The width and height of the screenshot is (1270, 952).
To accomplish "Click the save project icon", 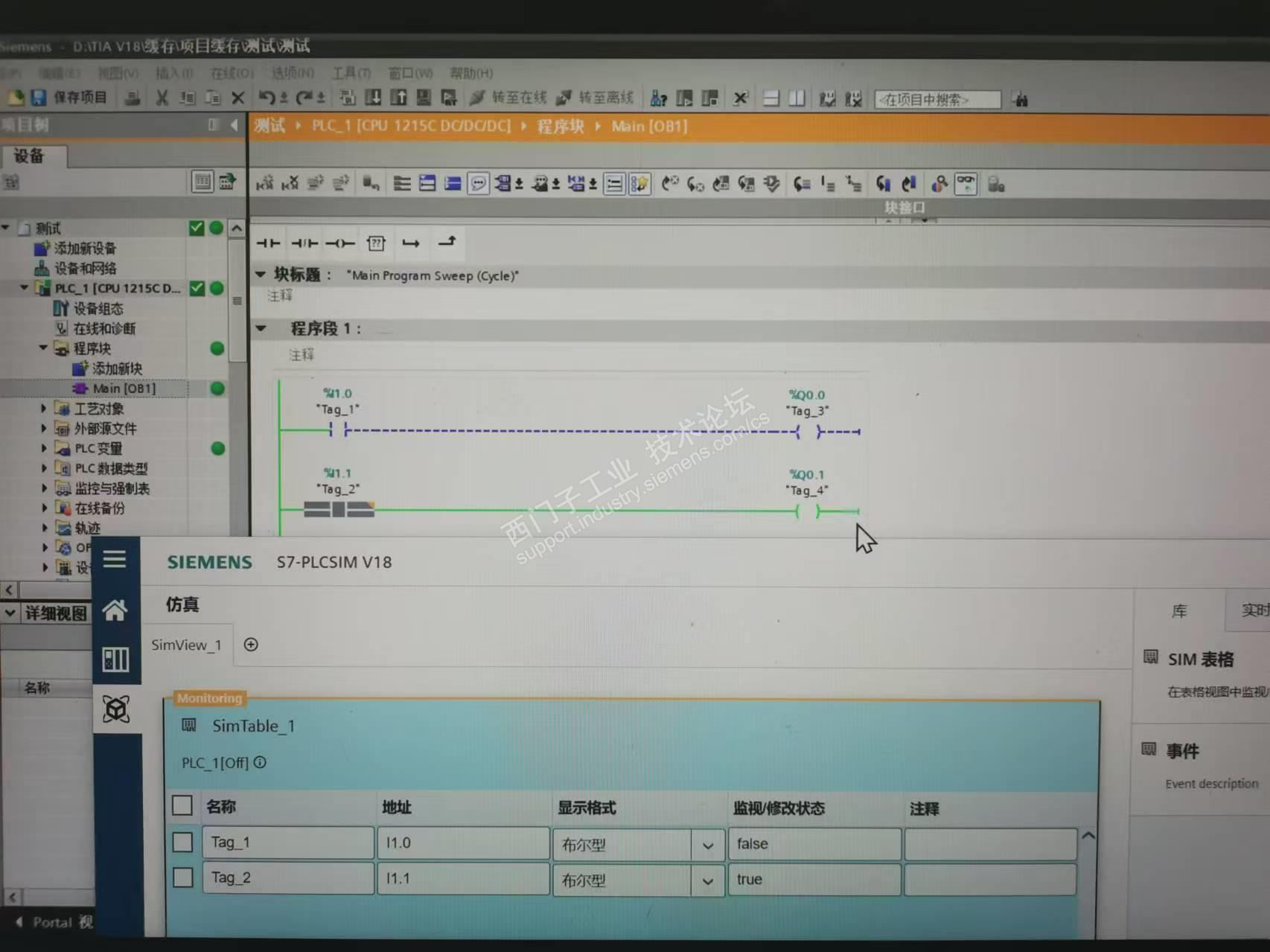I will tap(39, 98).
